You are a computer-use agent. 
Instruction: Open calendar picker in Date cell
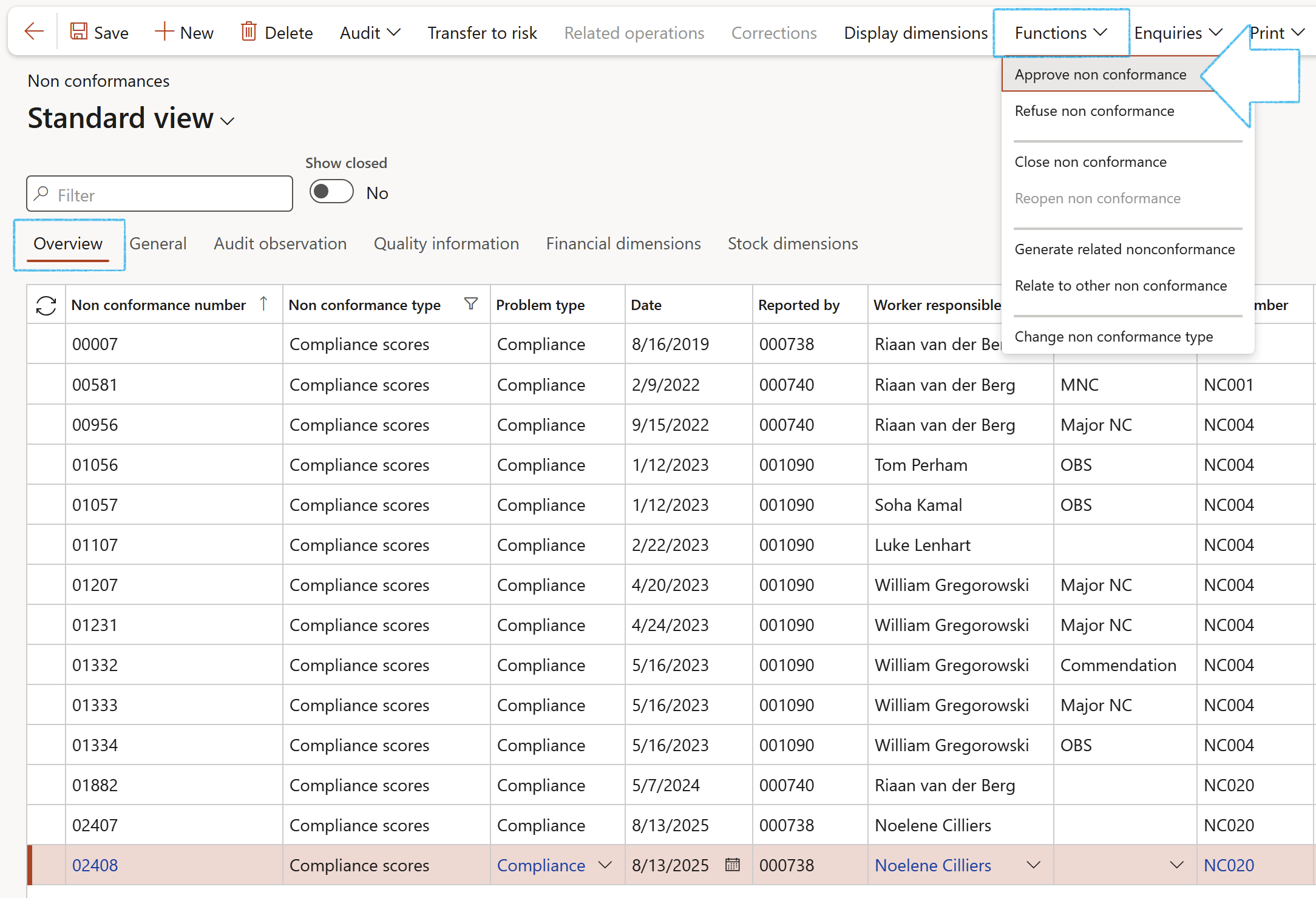click(x=733, y=865)
